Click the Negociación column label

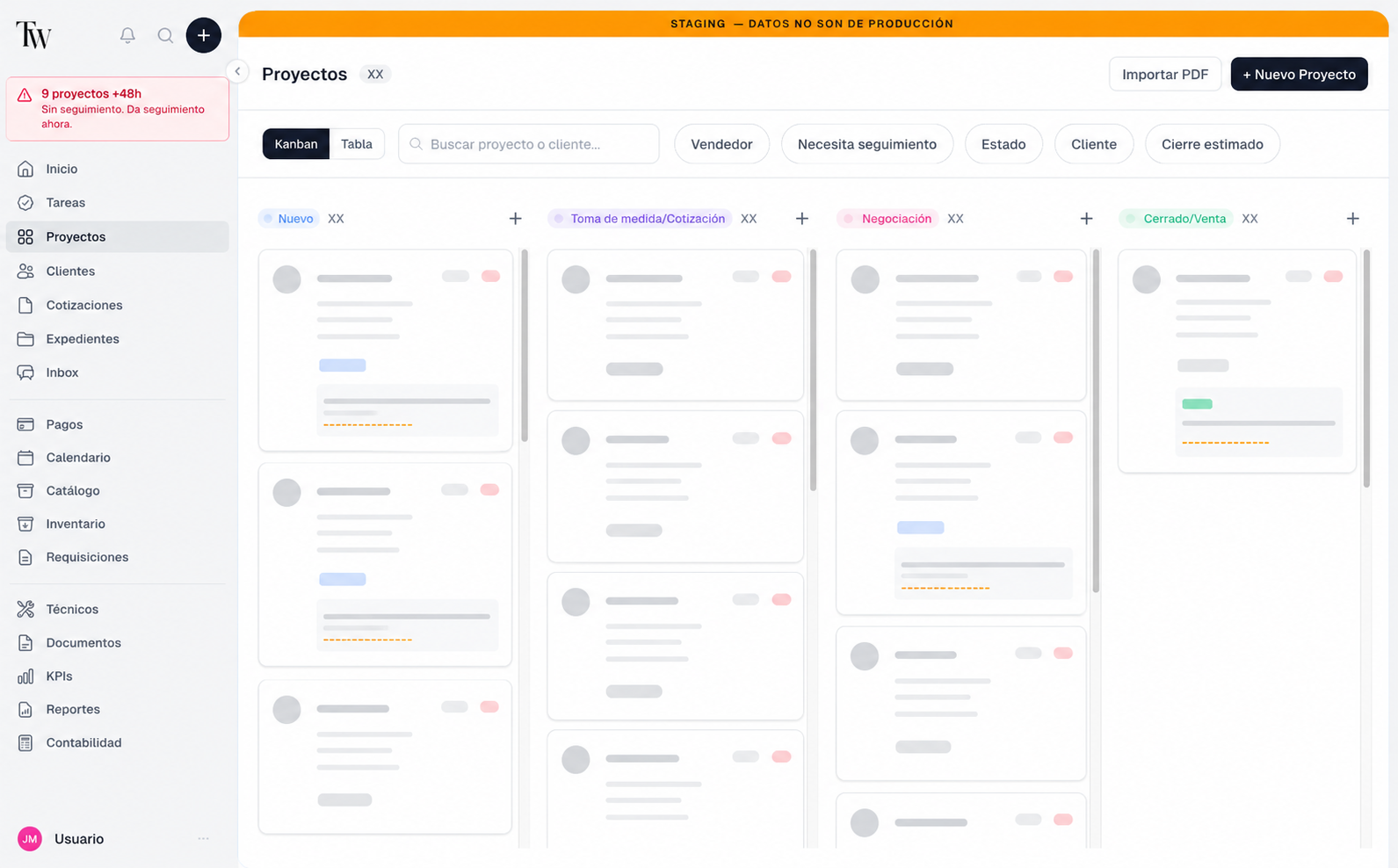[x=887, y=219]
